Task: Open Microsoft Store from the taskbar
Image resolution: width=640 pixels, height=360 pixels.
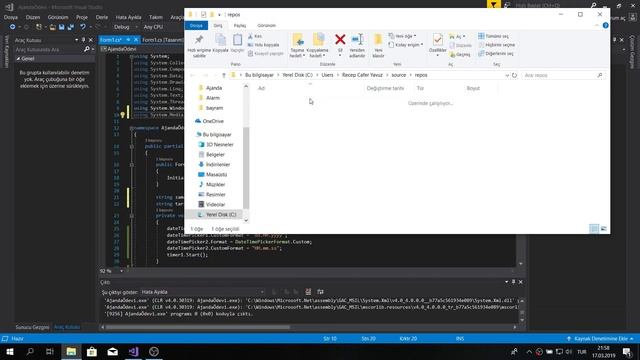Action: (92, 351)
